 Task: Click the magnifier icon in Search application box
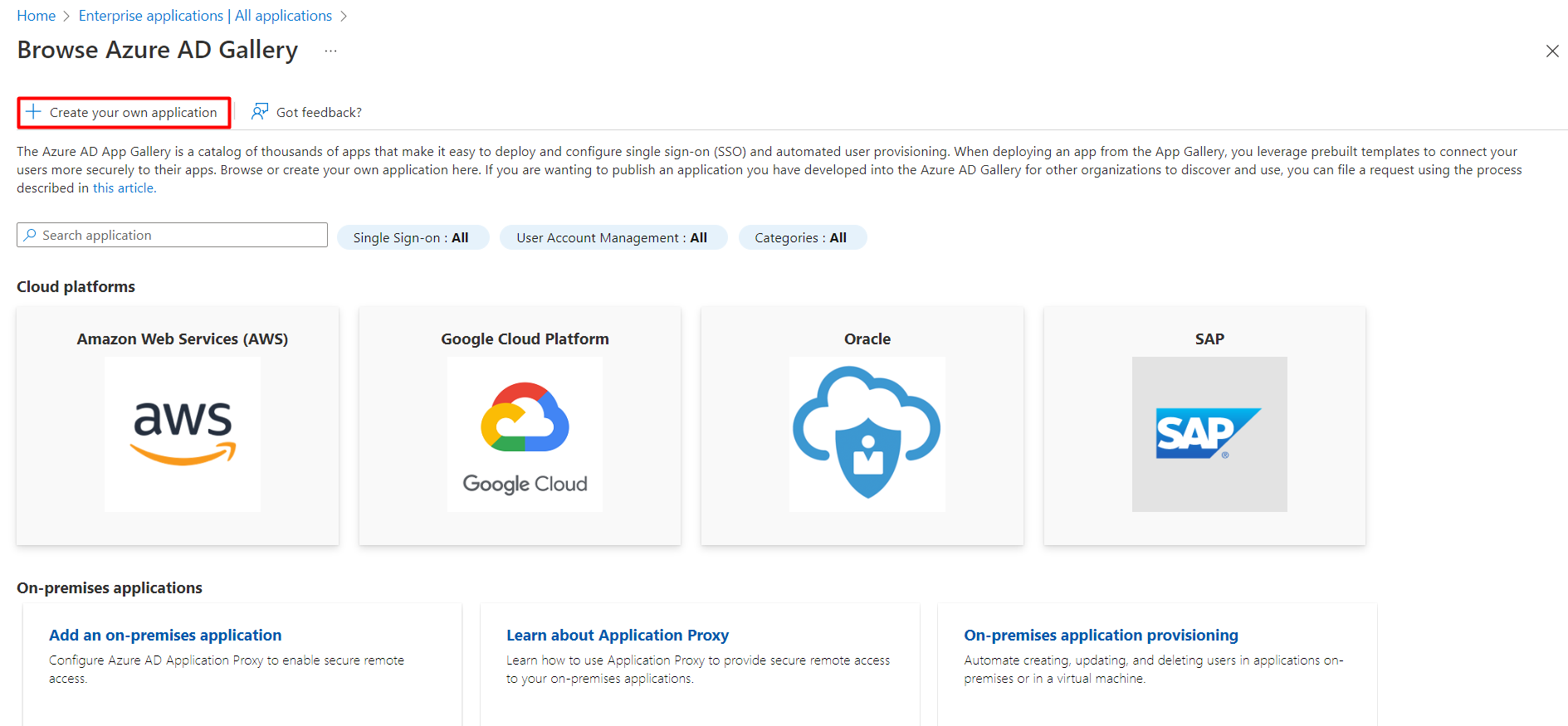pos(30,235)
